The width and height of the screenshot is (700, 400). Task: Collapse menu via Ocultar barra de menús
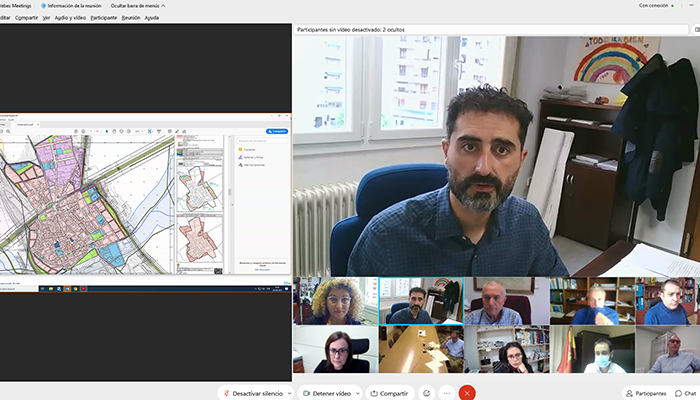tap(140, 6)
